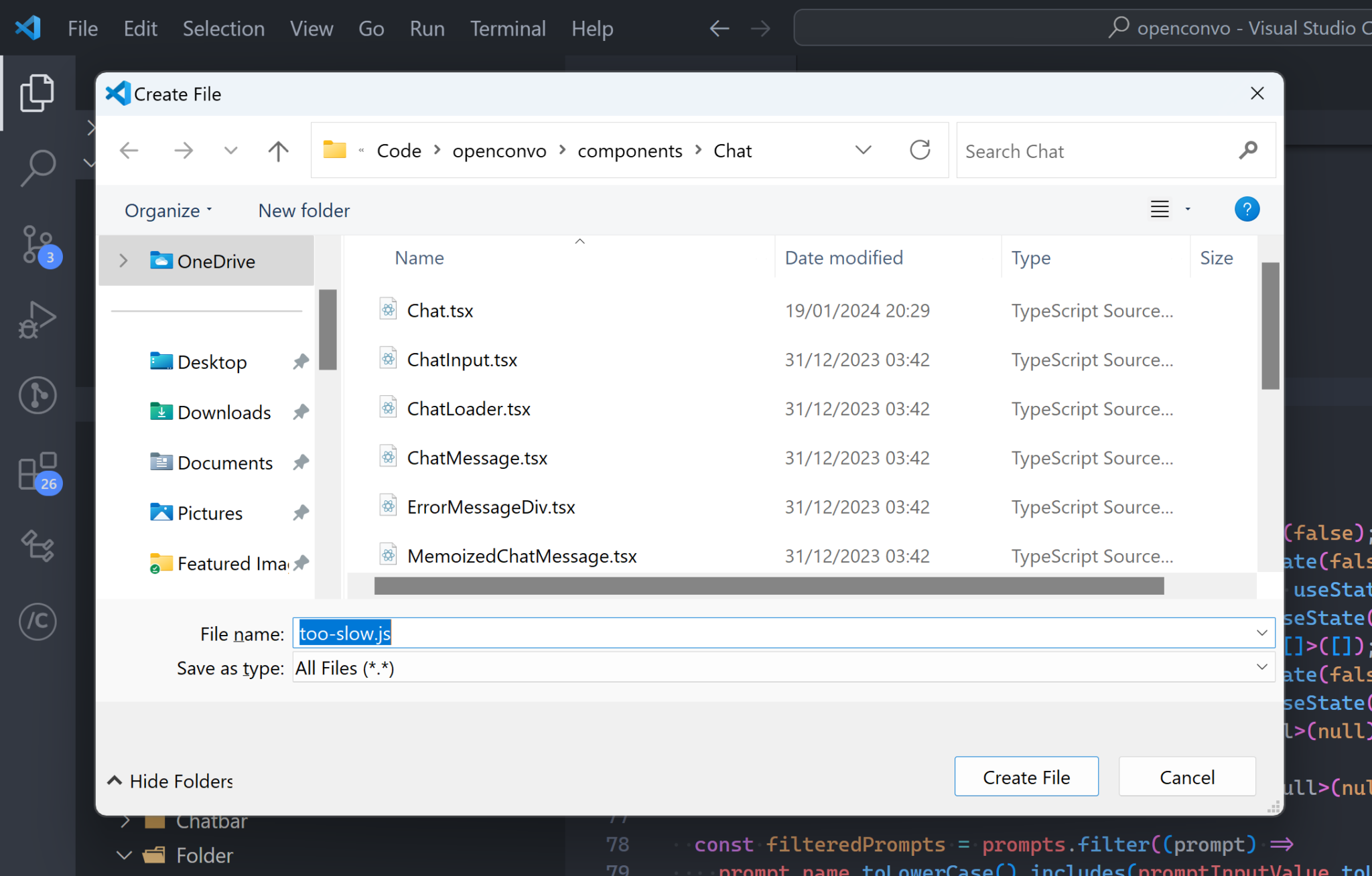Image resolution: width=1372 pixels, height=876 pixels.
Task: Open recent locations dropdown in dialog
Action: [230, 151]
